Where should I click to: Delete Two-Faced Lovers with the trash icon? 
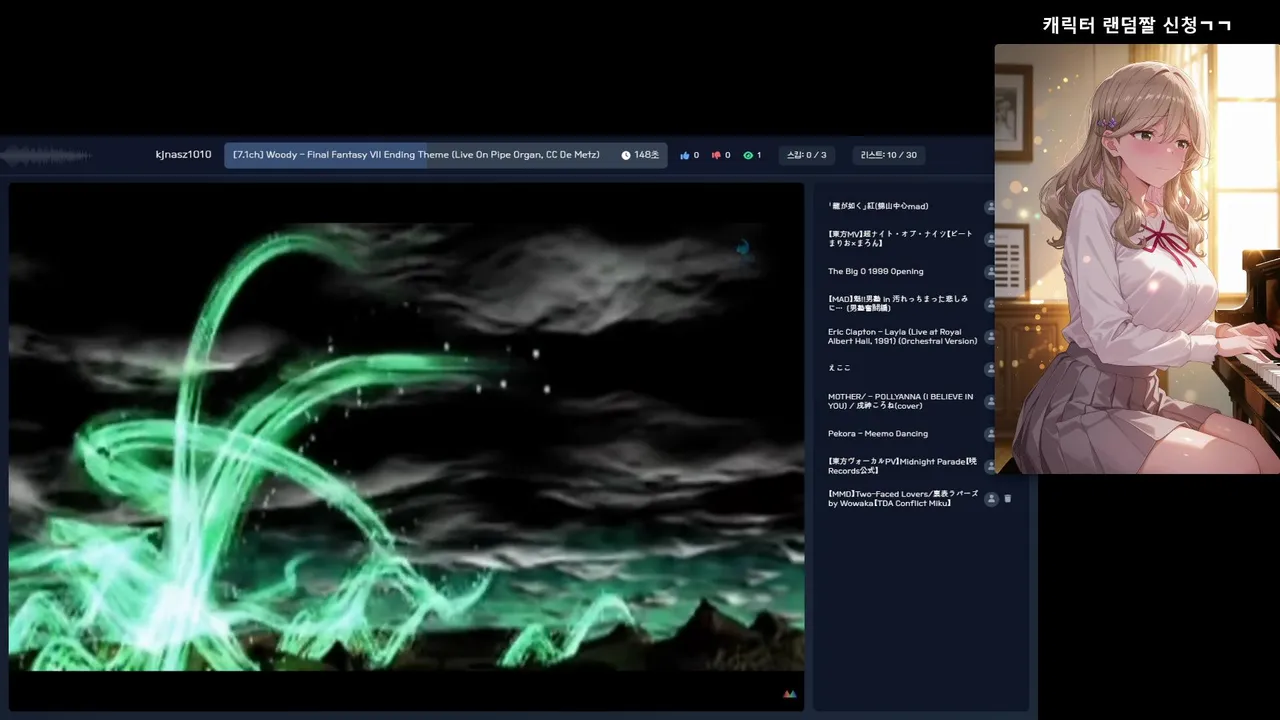(1008, 499)
